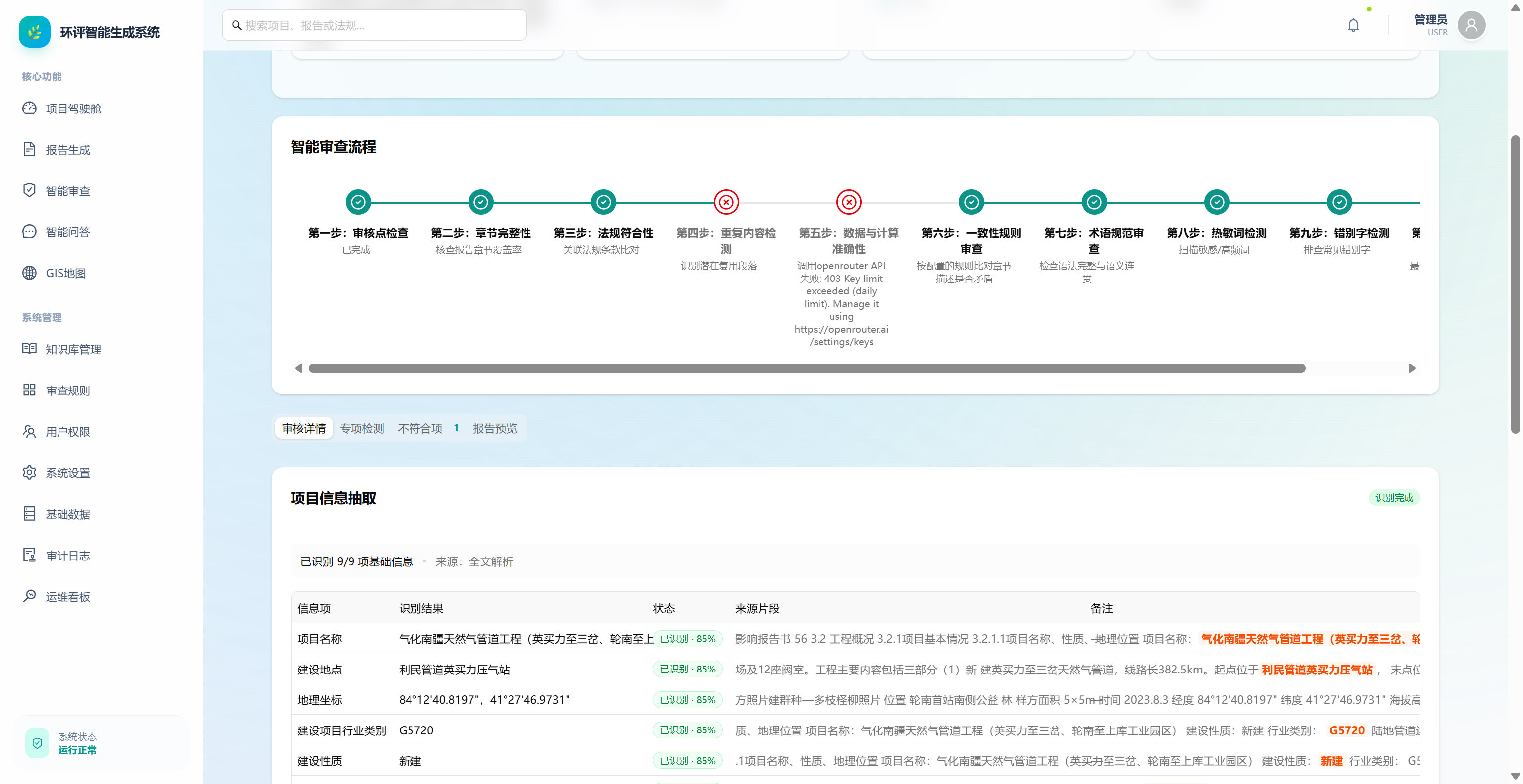Click the app logo leaf icon
This screenshot has height=784, width=1523.
pyautogui.click(x=34, y=32)
